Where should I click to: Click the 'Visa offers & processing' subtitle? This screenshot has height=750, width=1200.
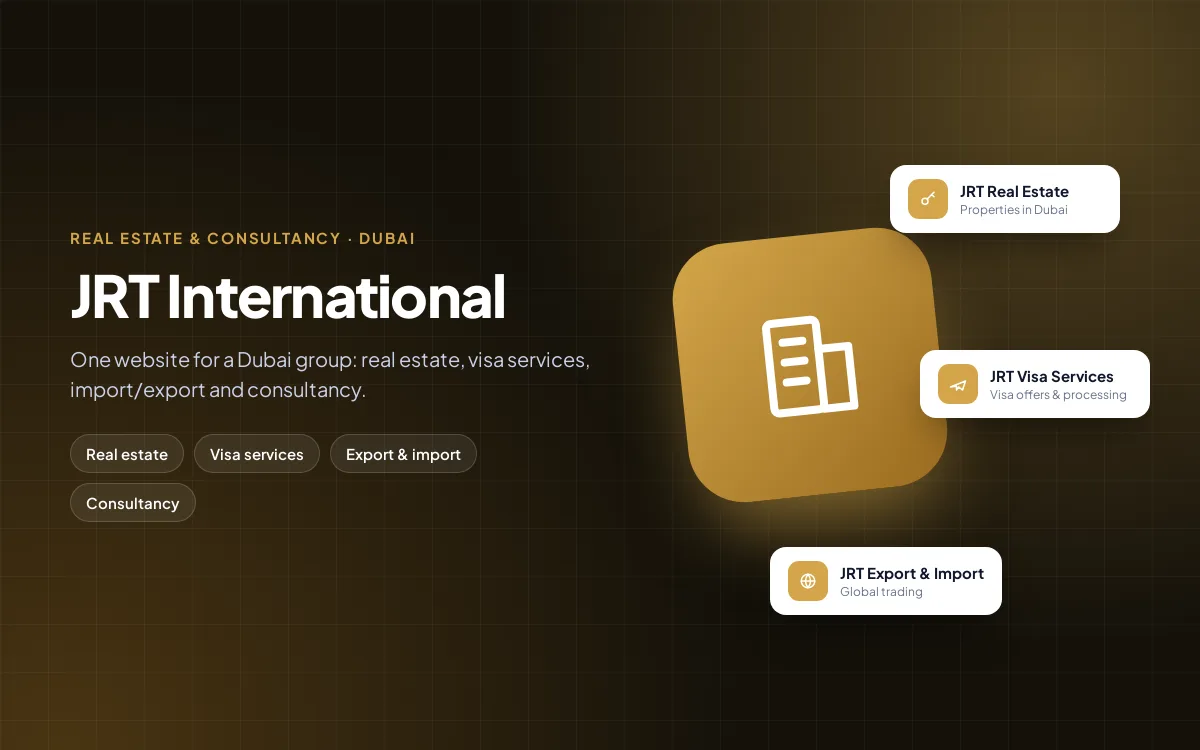1058,395
